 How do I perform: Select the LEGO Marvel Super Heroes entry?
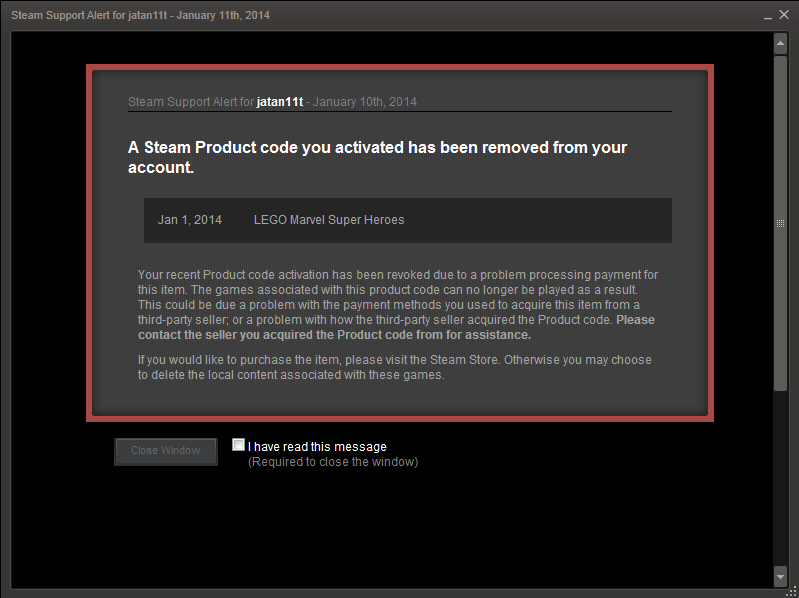coord(329,220)
